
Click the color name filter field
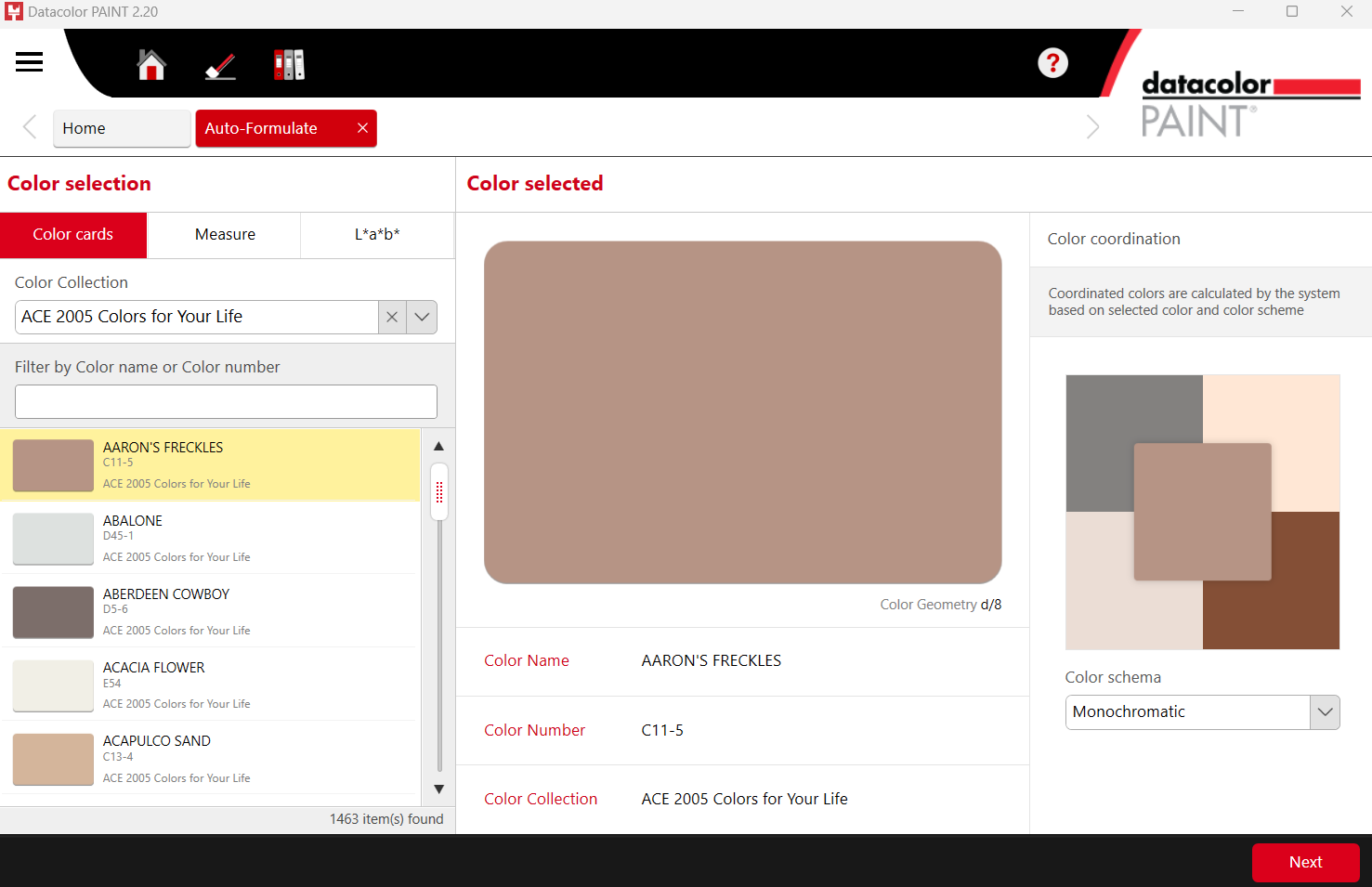point(226,402)
